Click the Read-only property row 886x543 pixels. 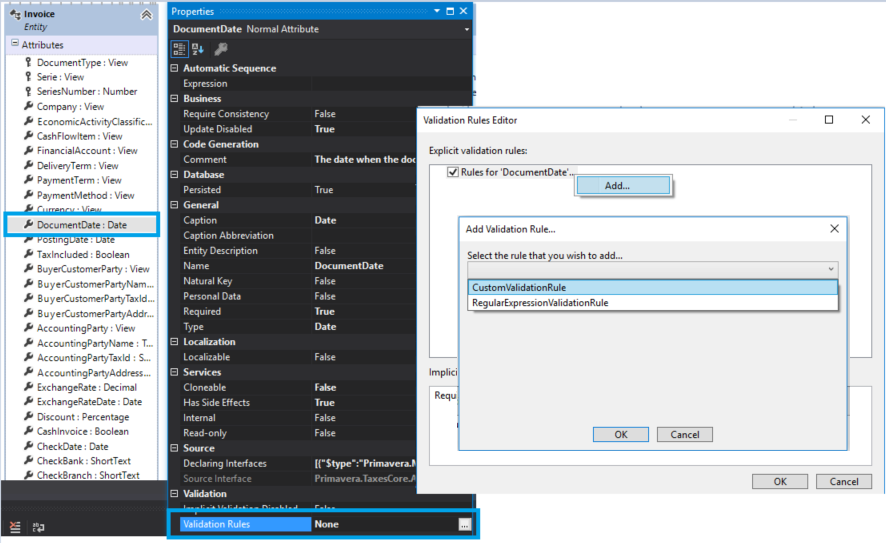(298, 433)
